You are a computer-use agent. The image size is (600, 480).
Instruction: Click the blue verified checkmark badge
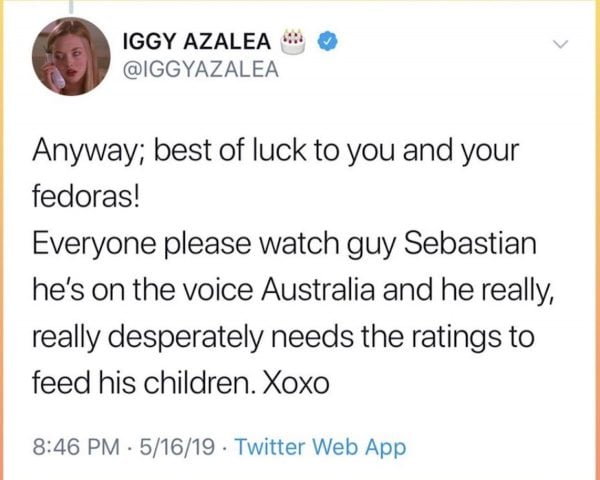tap(327, 41)
